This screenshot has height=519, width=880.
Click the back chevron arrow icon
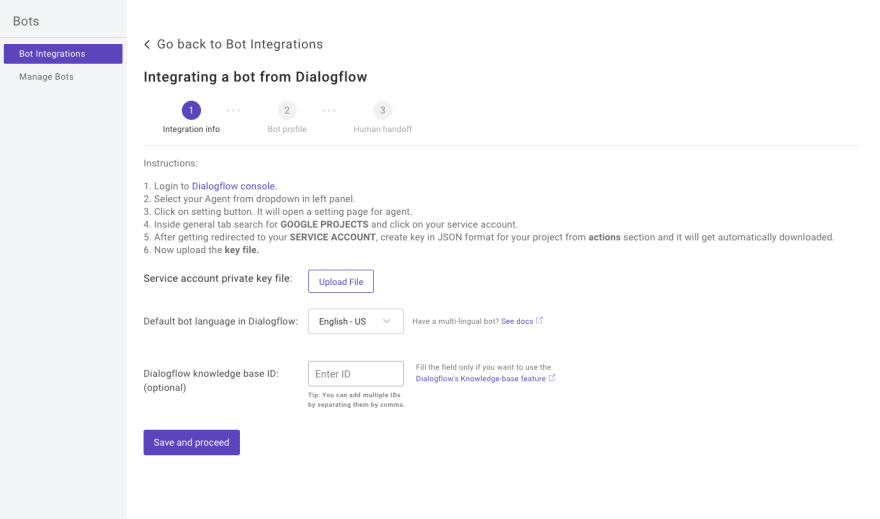pyautogui.click(x=147, y=44)
